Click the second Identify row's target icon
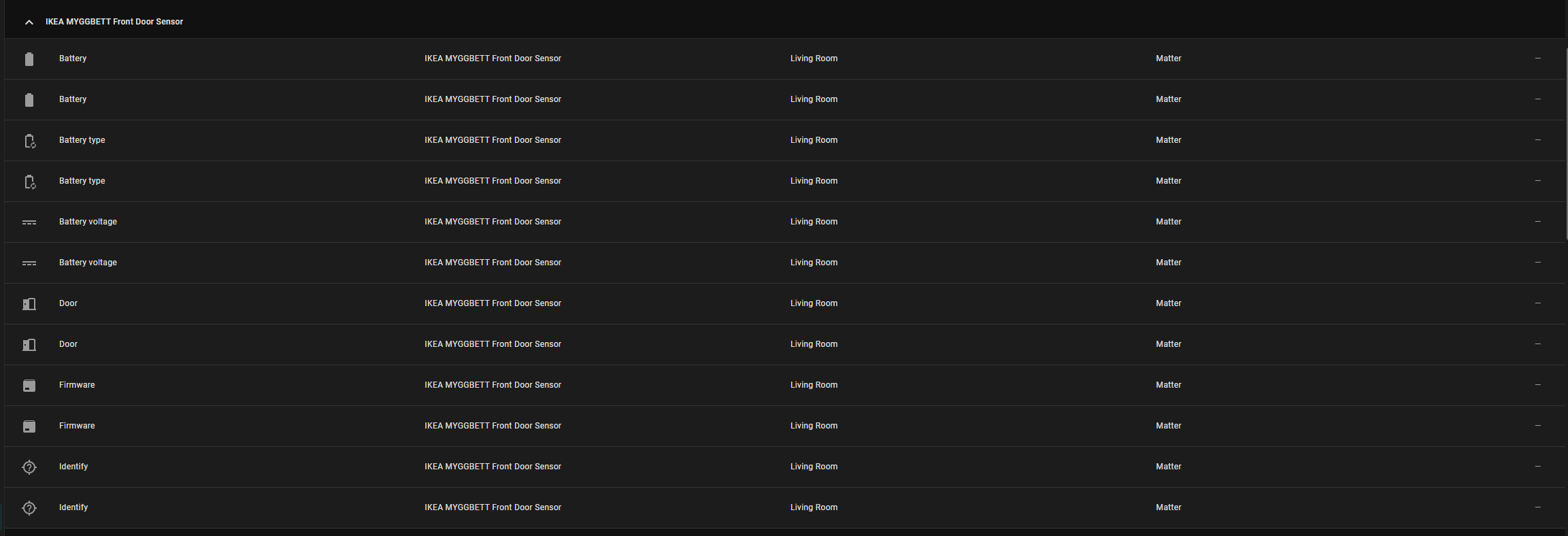 click(x=29, y=508)
